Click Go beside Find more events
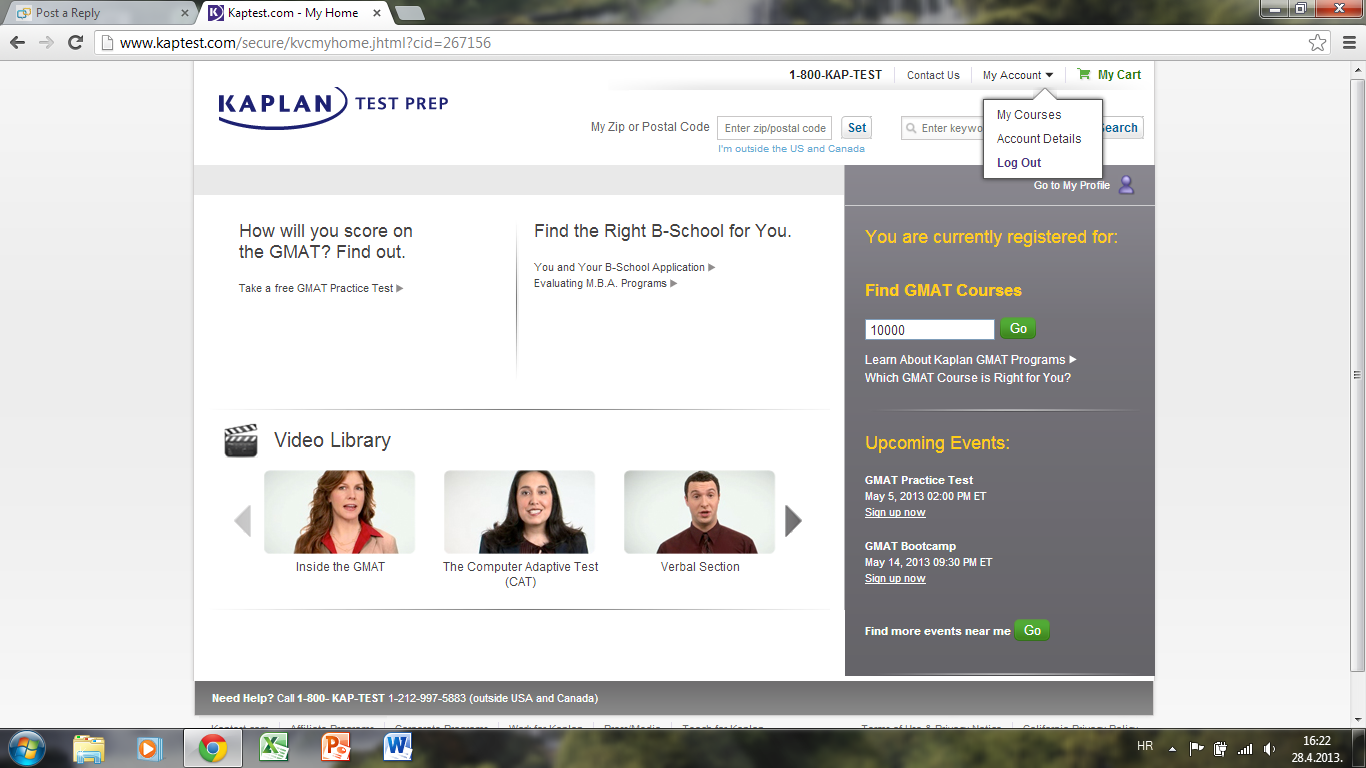1366x768 pixels. pos(1032,630)
